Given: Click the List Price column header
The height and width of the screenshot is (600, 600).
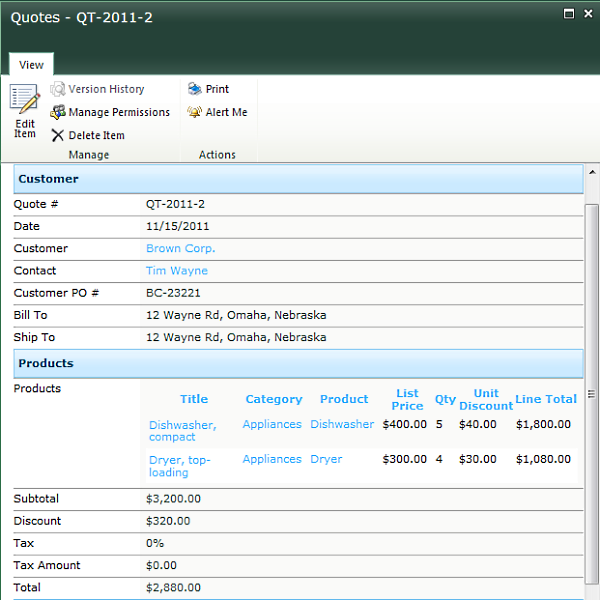Looking at the screenshot, I should pos(407,399).
